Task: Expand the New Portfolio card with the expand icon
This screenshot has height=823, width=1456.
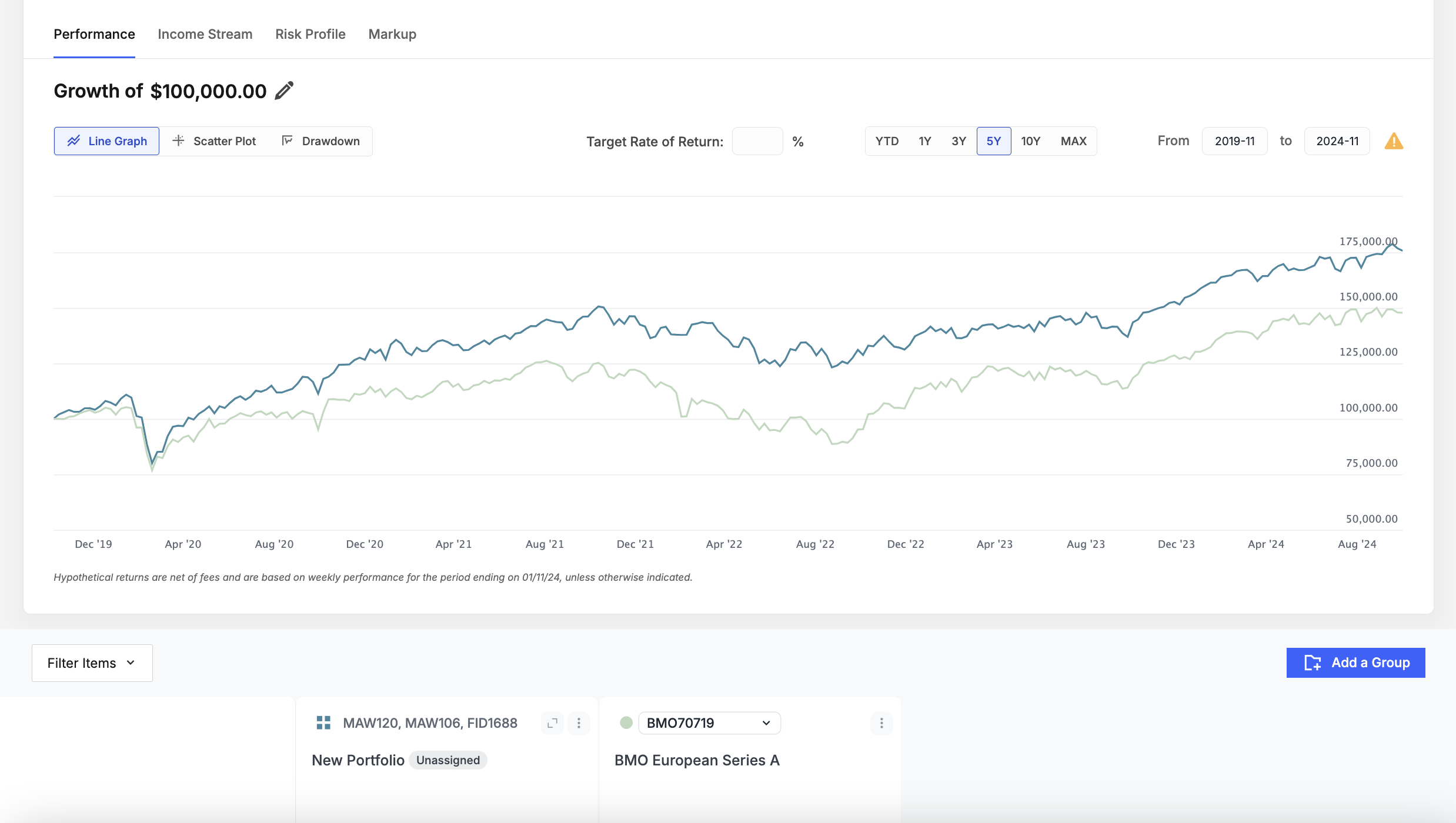Action: coord(552,723)
